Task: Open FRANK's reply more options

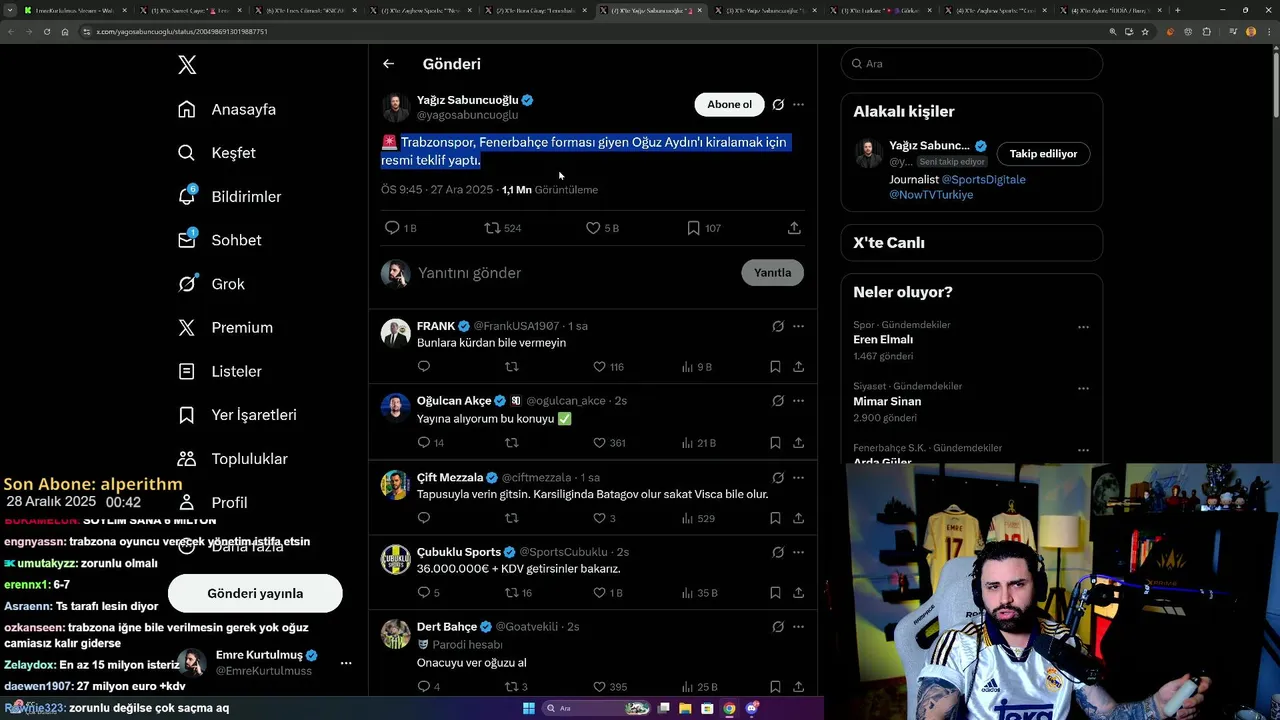Action: pyautogui.click(x=798, y=326)
